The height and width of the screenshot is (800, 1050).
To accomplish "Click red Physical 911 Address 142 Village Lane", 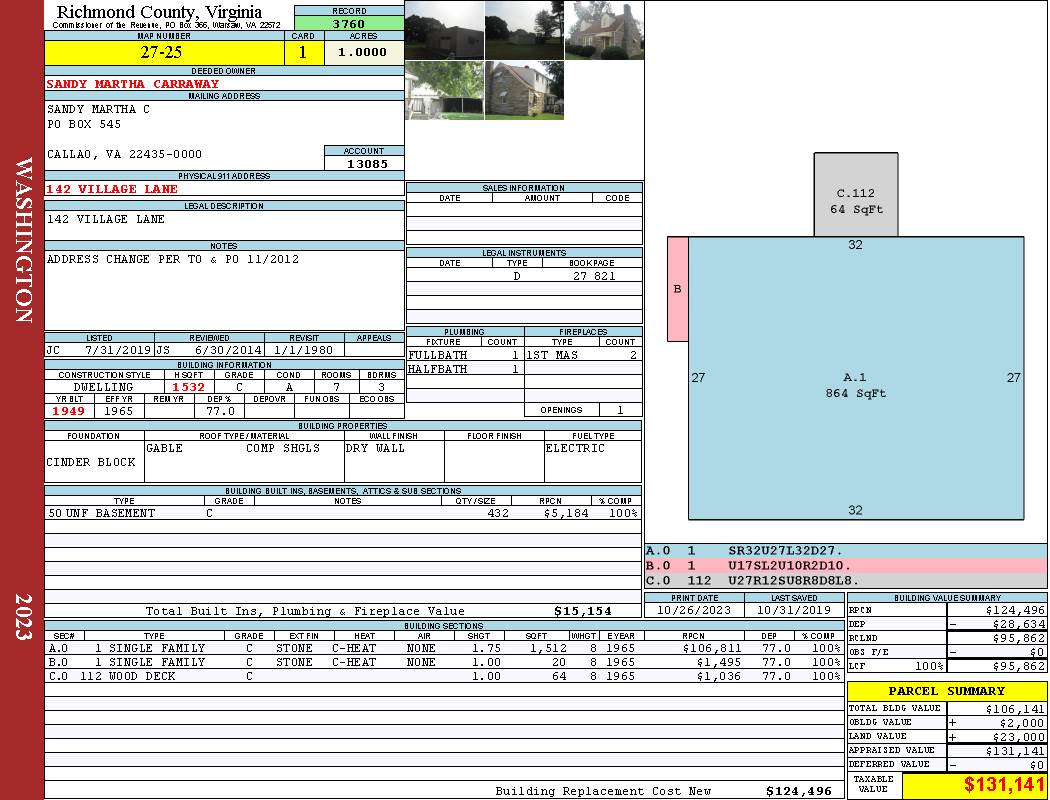I will [112, 189].
